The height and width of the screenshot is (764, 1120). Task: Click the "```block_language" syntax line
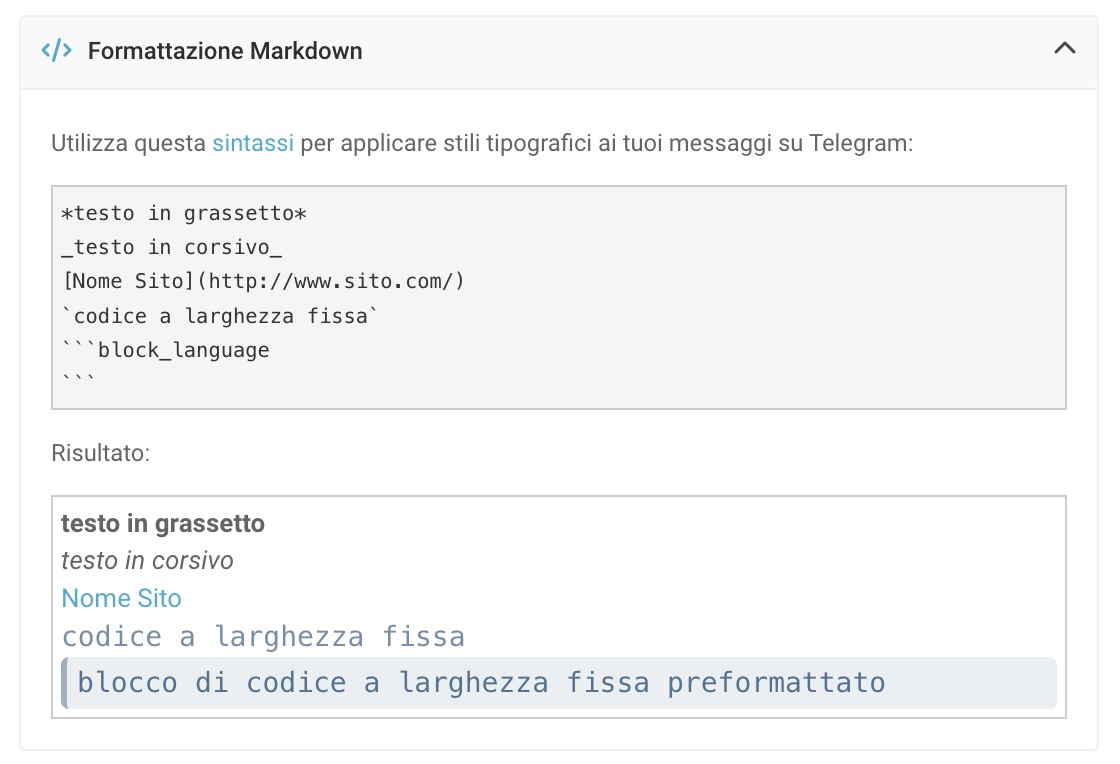pos(165,350)
